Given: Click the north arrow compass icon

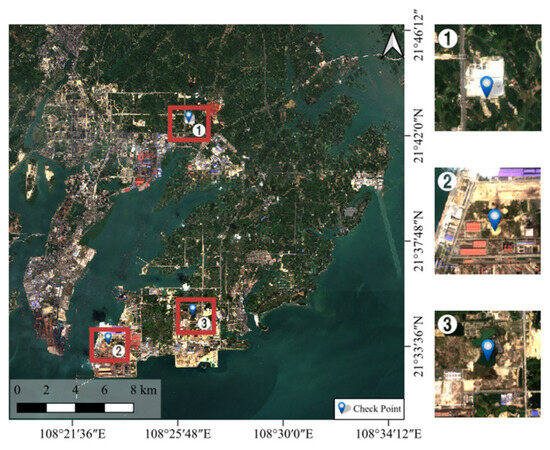Looking at the screenshot, I should click(x=393, y=44).
